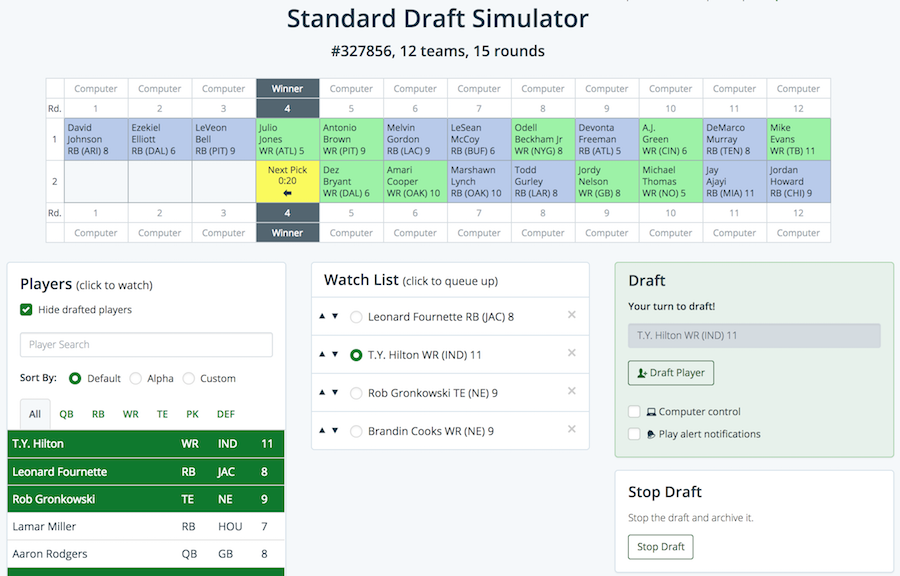Screen dimensions: 900x576
Task: Switch to the QB position tab
Action: point(66,414)
